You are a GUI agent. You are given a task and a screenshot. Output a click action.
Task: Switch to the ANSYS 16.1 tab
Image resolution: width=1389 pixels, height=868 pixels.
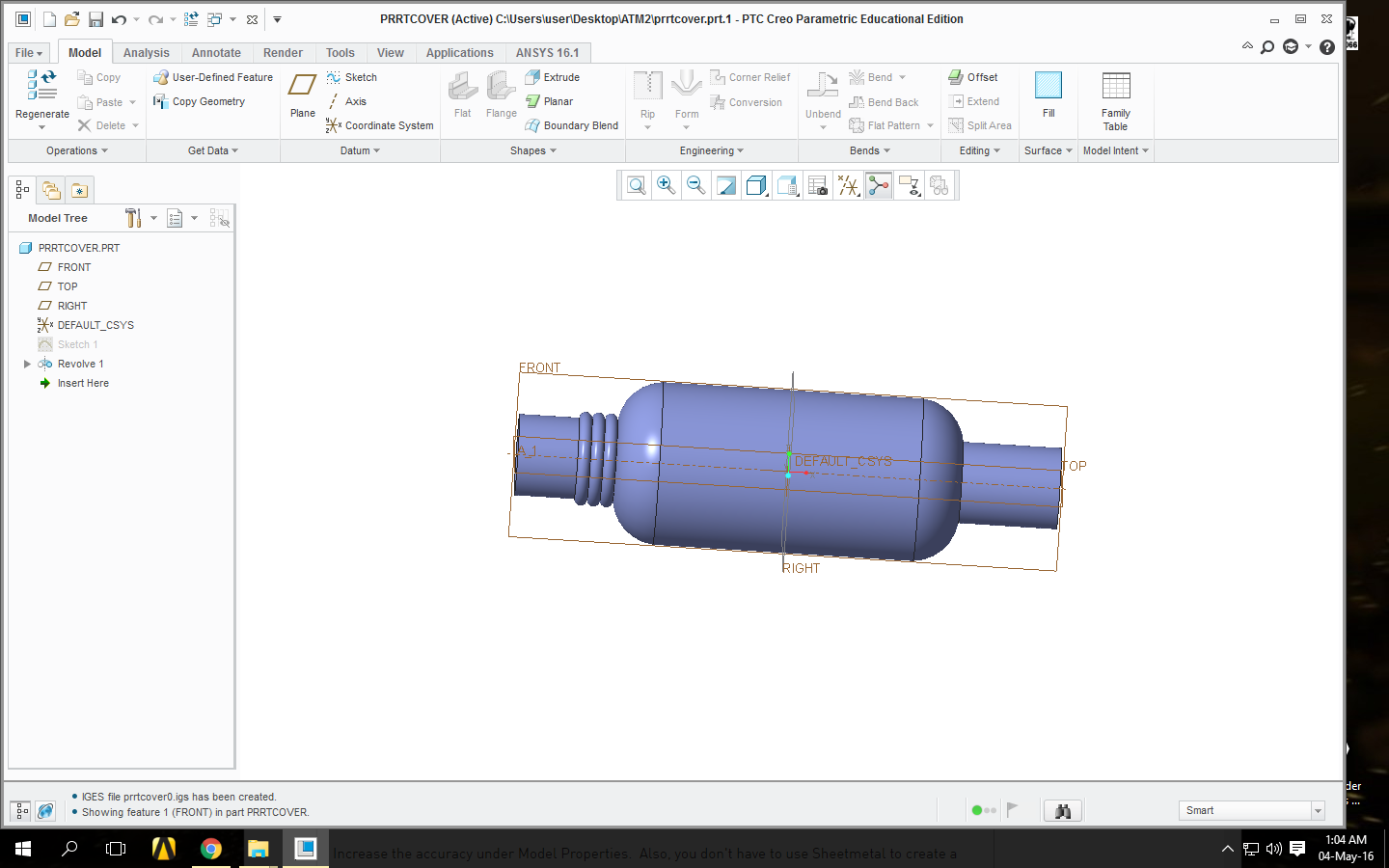pos(547,53)
